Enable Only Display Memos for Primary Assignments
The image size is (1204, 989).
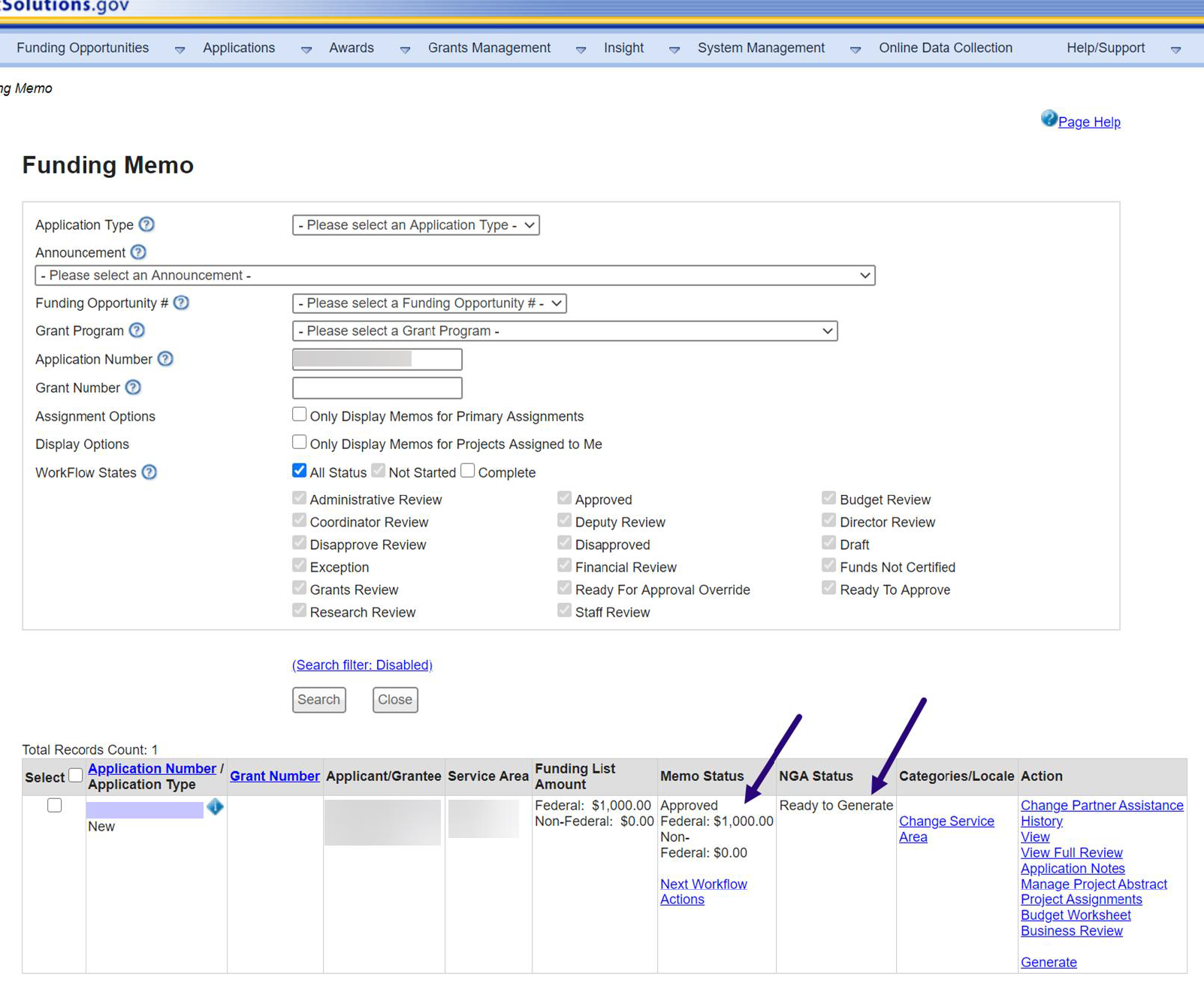[300, 415]
